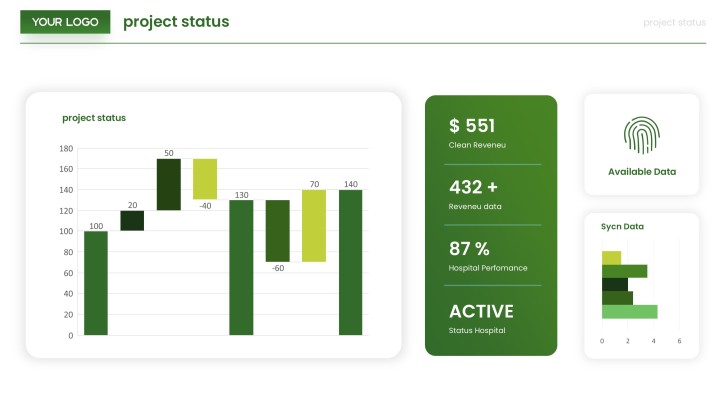Viewport: 726px width, 408px height.
Task: Click the chart title project status in card
Action: tap(94, 118)
